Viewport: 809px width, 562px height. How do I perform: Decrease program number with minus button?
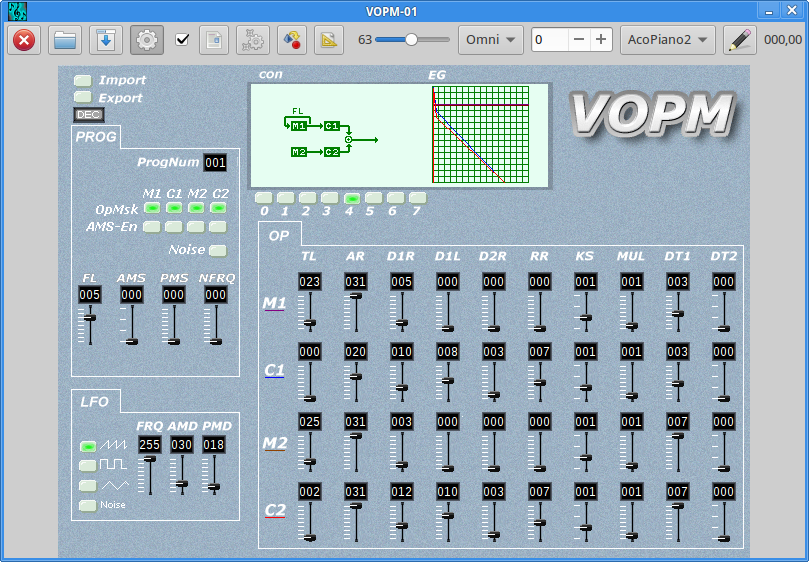point(579,40)
